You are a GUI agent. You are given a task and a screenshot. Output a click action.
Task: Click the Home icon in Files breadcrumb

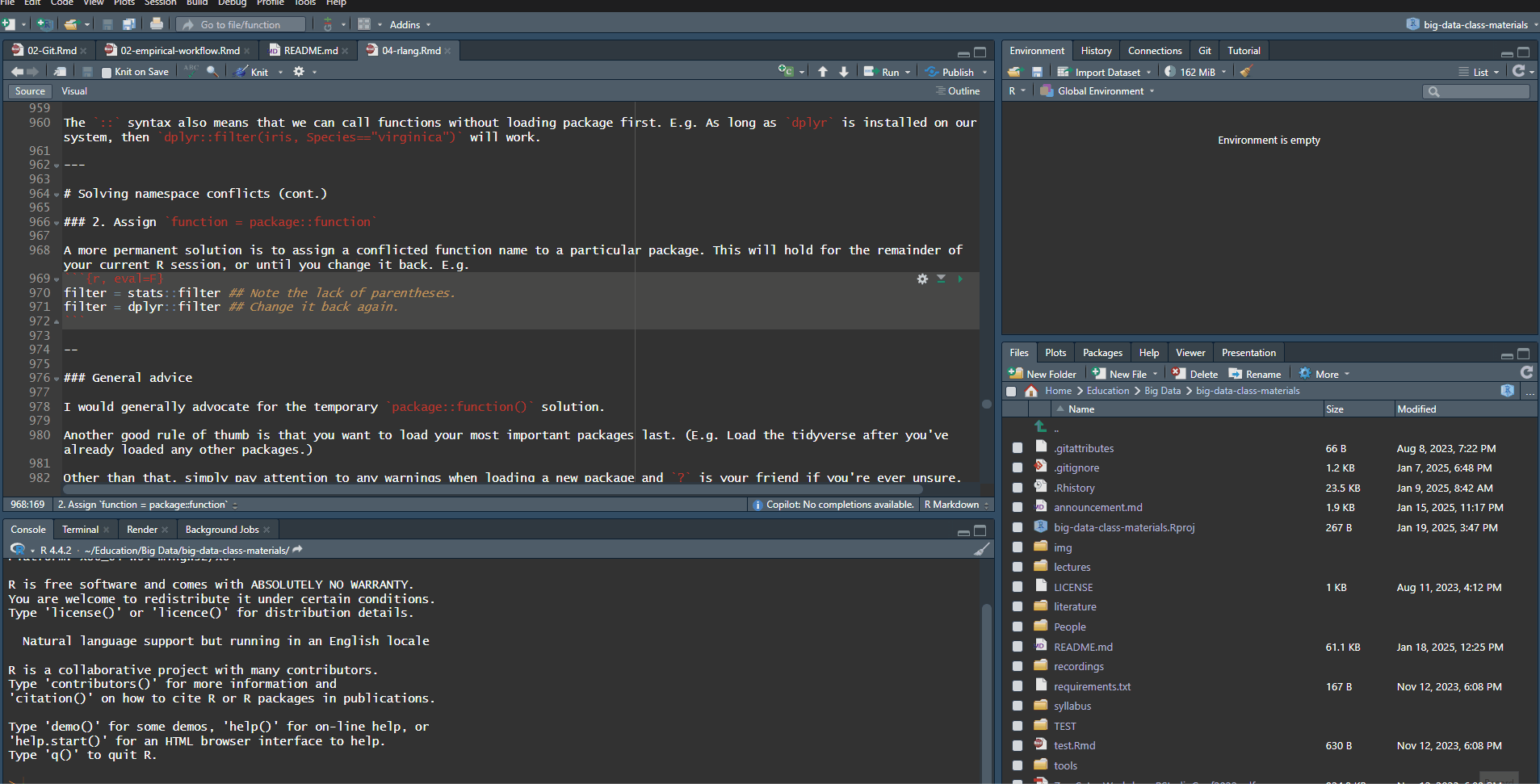1031,391
